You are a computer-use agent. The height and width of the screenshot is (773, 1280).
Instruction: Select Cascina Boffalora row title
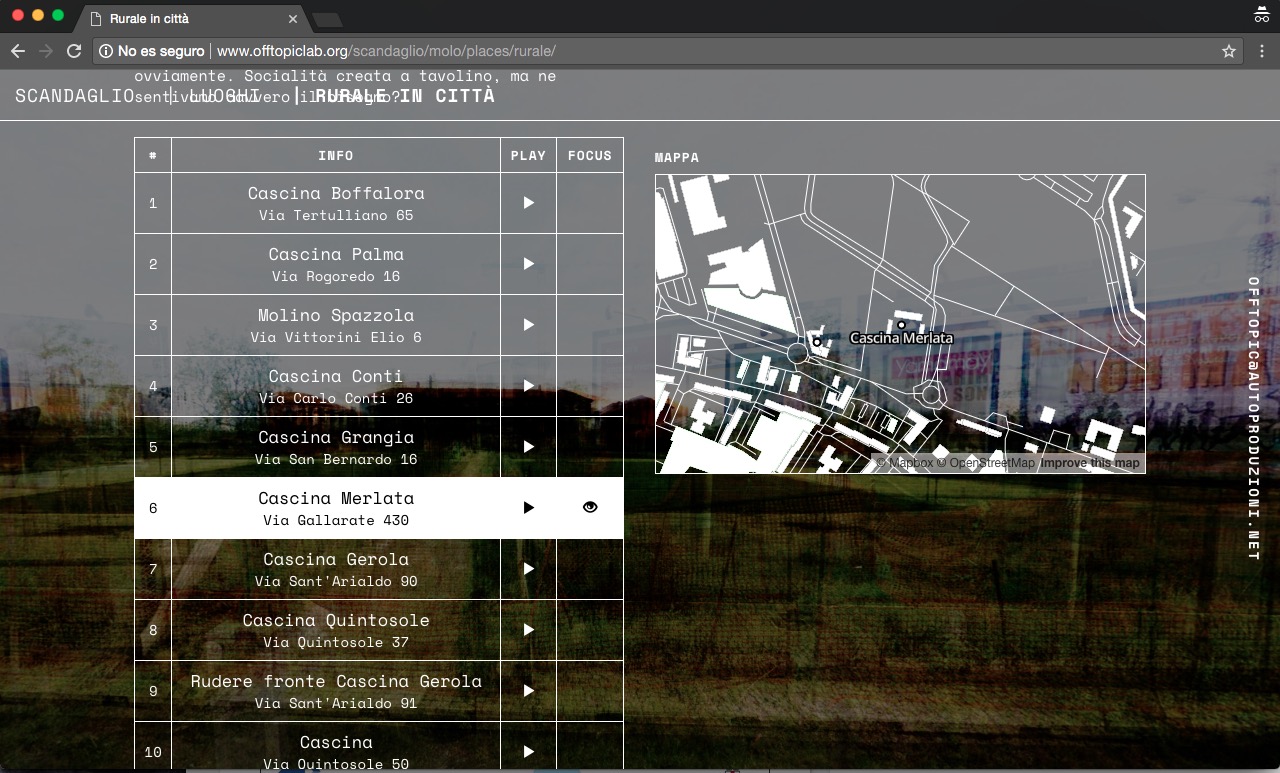coord(336,193)
